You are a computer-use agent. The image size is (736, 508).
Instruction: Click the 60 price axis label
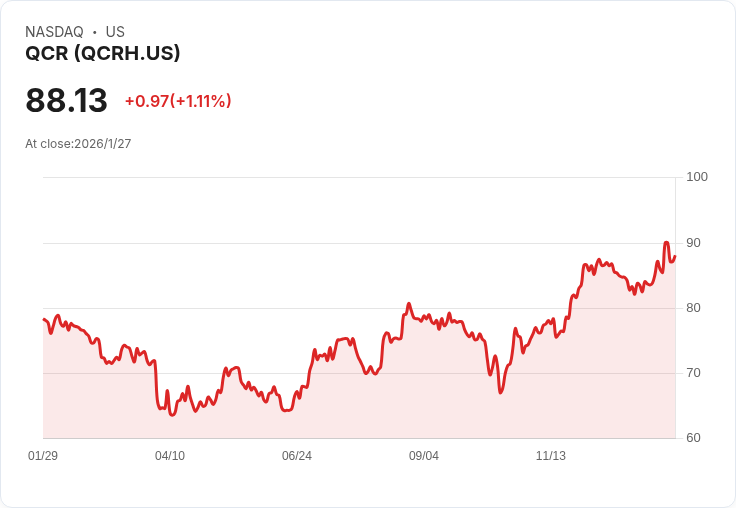click(694, 438)
